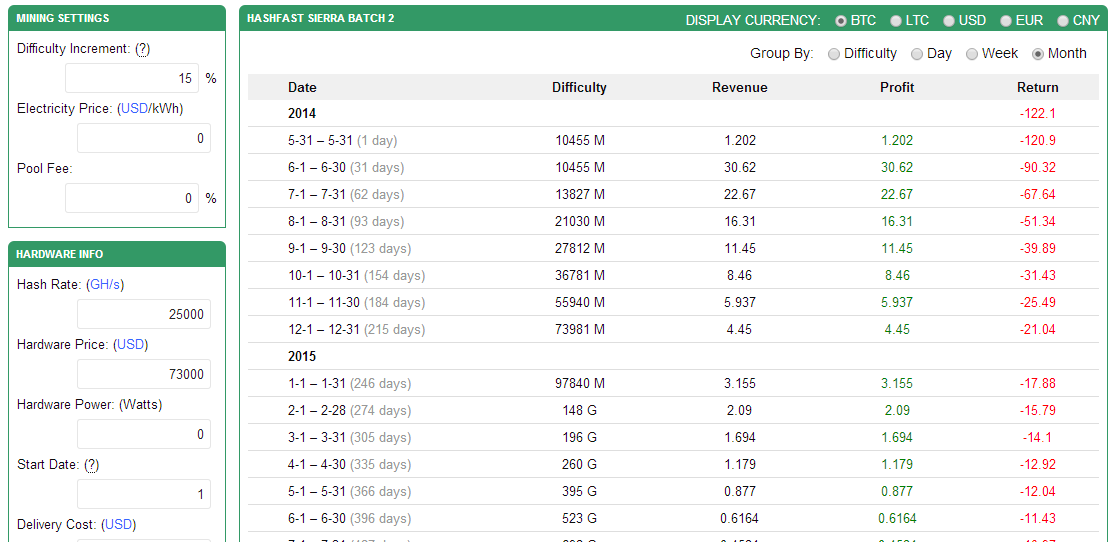Focus the Electricity Price input field
This screenshot has height=542, width=1113.
coord(144,138)
